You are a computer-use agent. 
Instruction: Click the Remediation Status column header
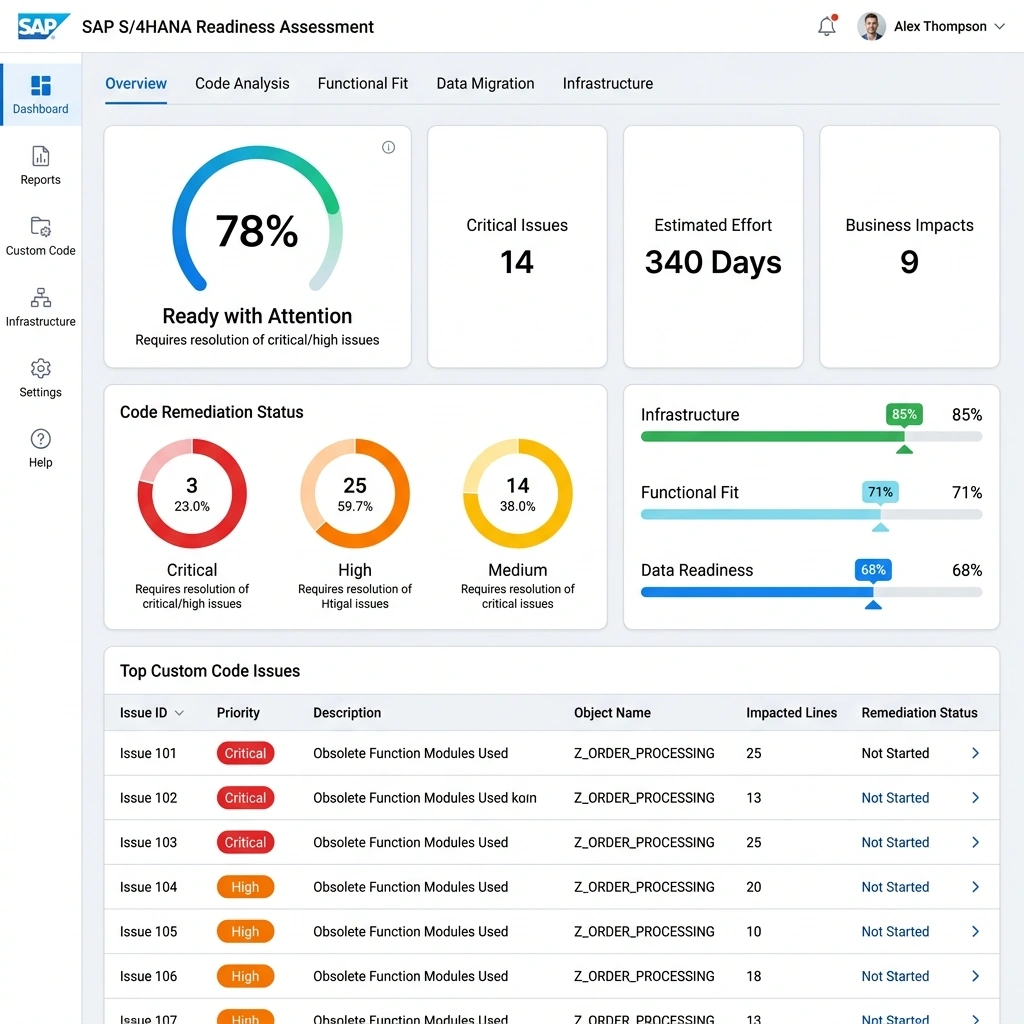[x=919, y=712]
